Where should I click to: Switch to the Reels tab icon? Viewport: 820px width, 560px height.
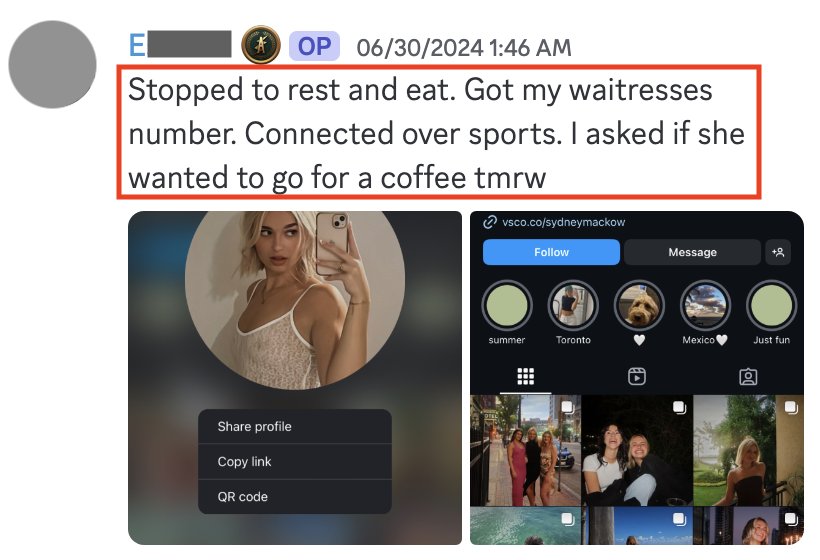click(636, 376)
